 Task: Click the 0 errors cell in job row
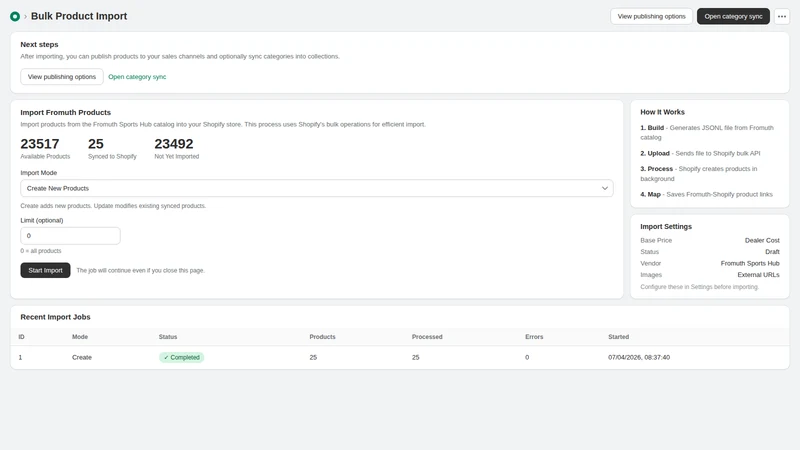pyautogui.click(x=527, y=357)
